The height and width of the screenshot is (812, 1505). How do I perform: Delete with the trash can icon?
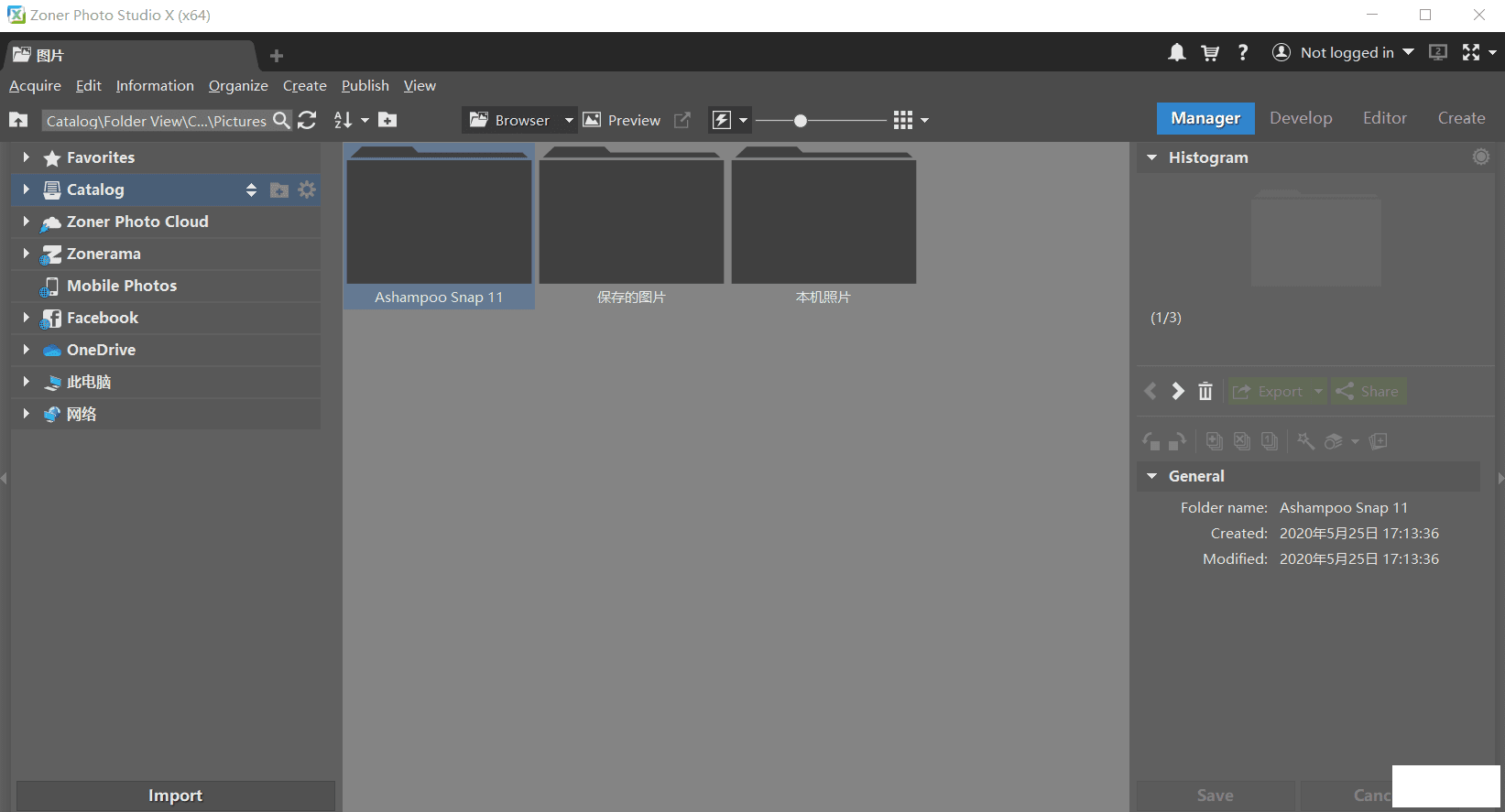click(x=1205, y=391)
